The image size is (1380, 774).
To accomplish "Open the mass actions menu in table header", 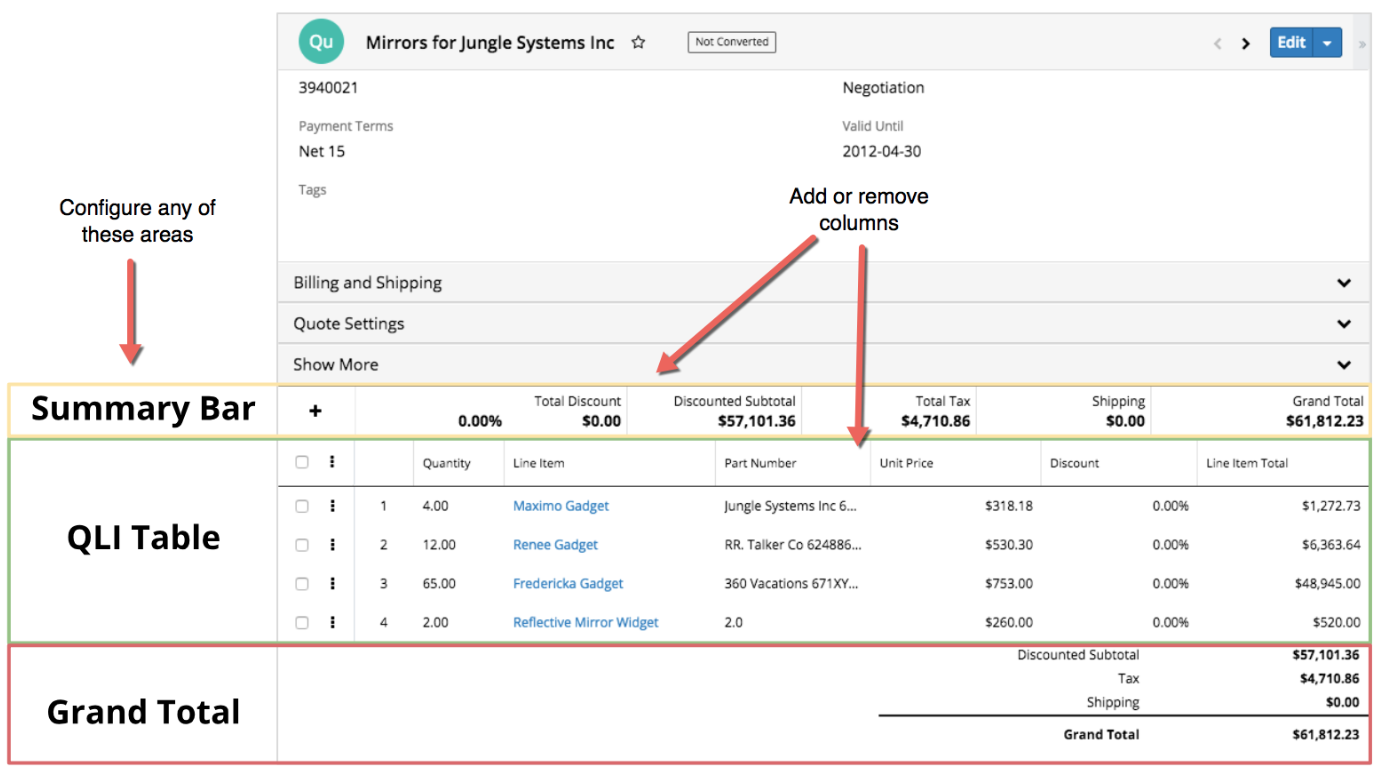I will (x=332, y=463).
